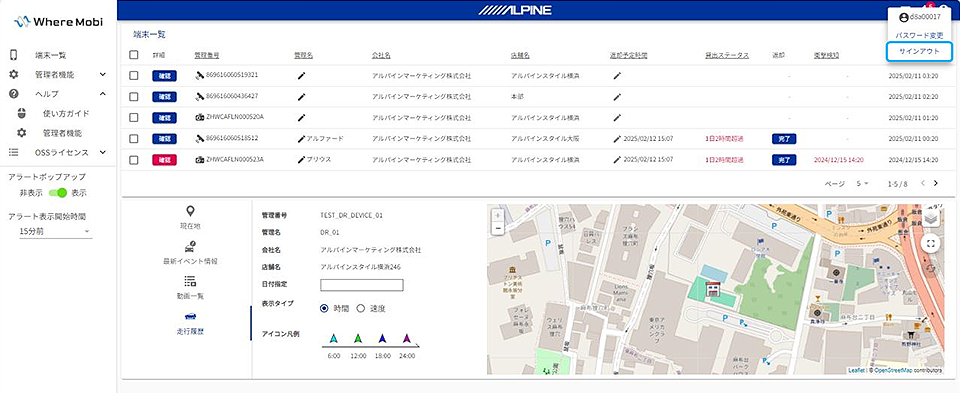Toggle map fullscreen view
The height and width of the screenshot is (393, 960).
[931, 244]
